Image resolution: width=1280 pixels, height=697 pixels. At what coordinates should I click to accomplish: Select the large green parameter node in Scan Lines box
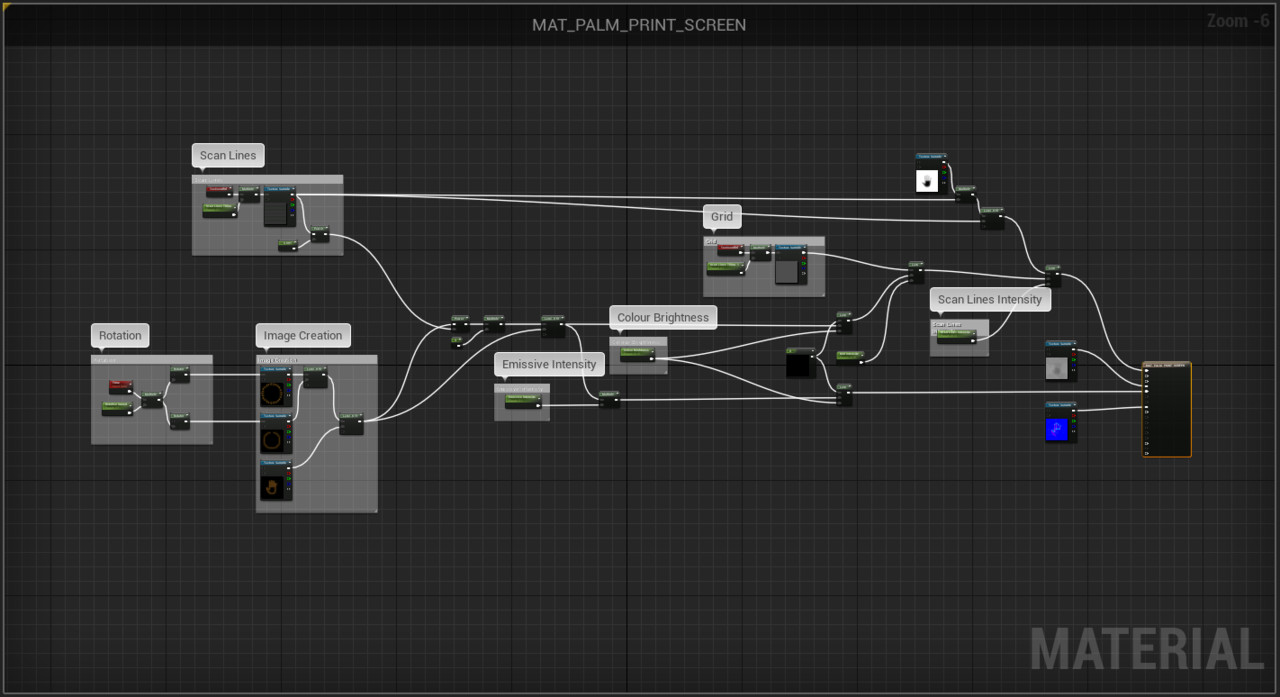click(x=220, y=210)
